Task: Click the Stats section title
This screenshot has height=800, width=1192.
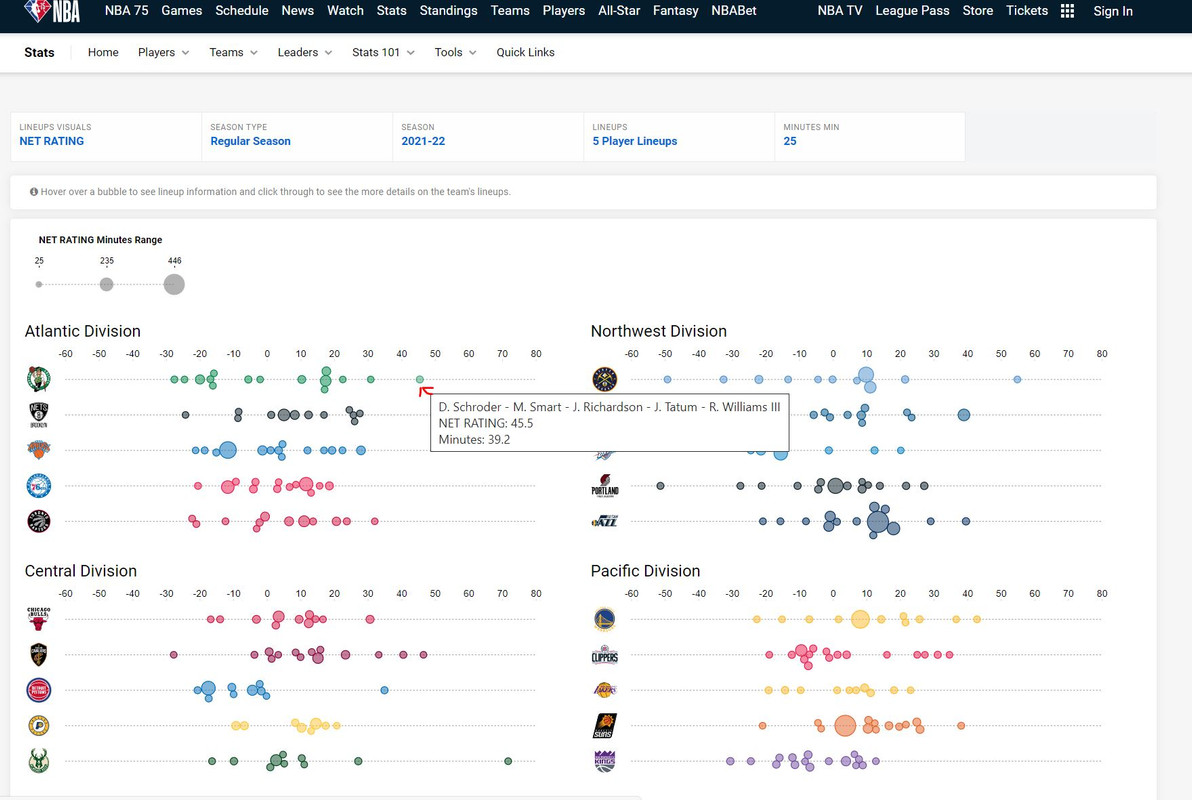Action: (x=40, y=52)
